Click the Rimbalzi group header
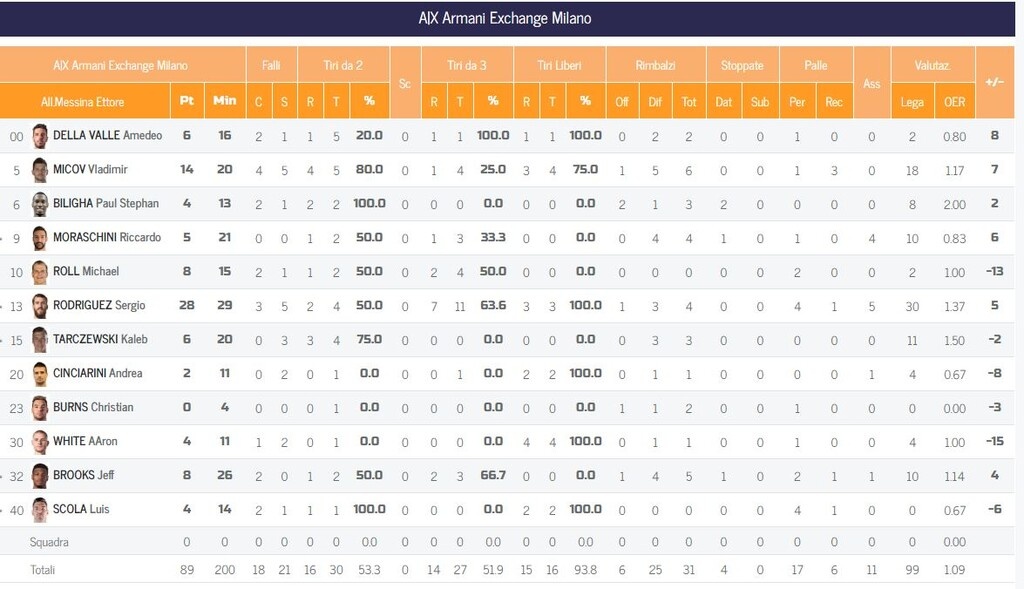This screenshot has width=1024, height=589. click(x=655, y=65)
